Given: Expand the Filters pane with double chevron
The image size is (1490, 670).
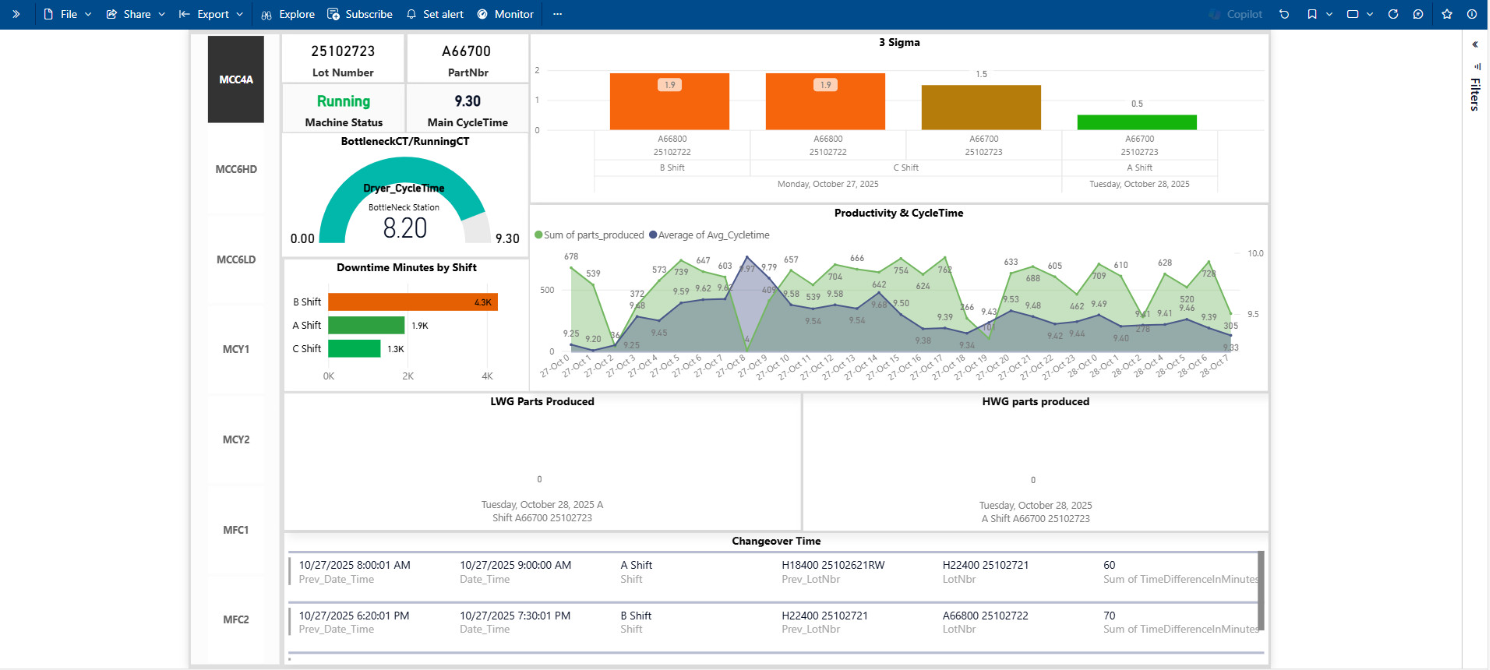Looking at the screenshot, I should pyautogui.click(x=1474, y=44).
